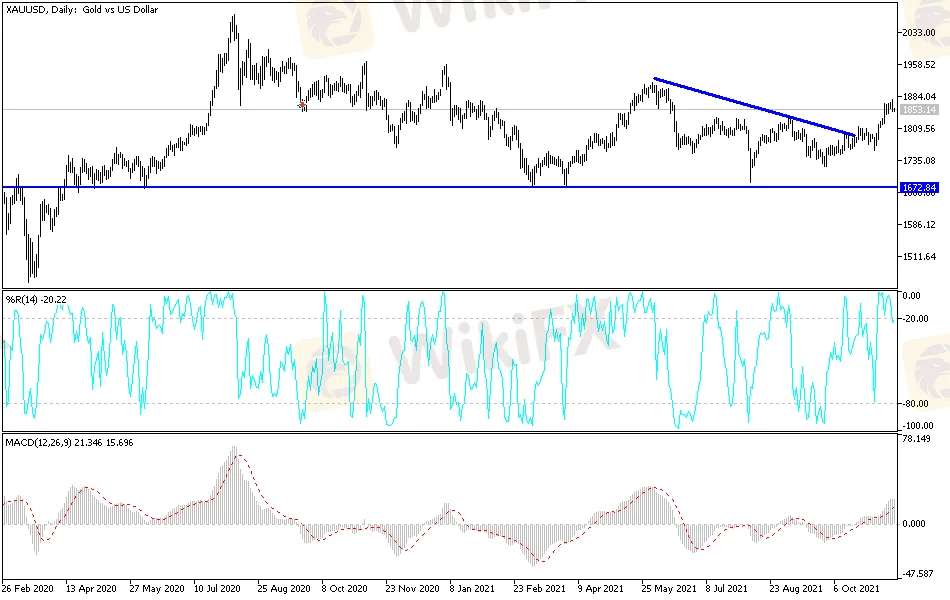
Task: Click the 1884.04 price axis value
Action: click(x=919, y=97)
